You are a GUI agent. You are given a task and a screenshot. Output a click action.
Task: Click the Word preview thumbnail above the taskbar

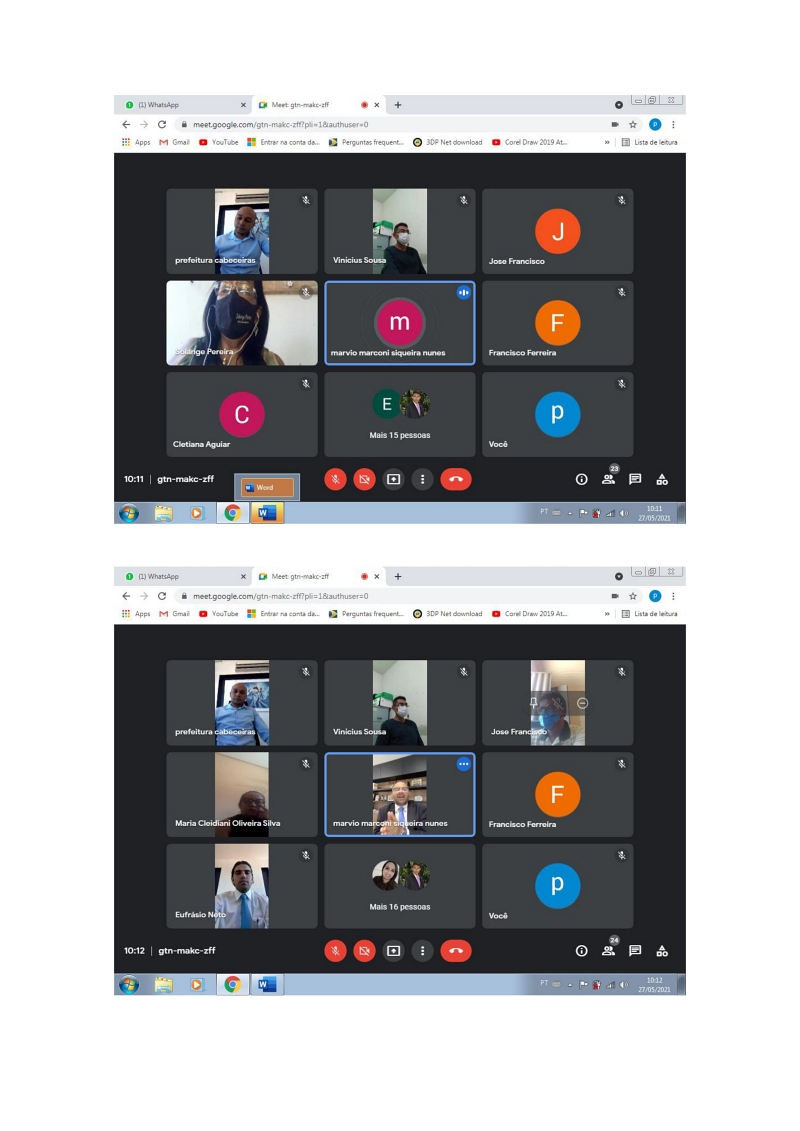(268, 488)
